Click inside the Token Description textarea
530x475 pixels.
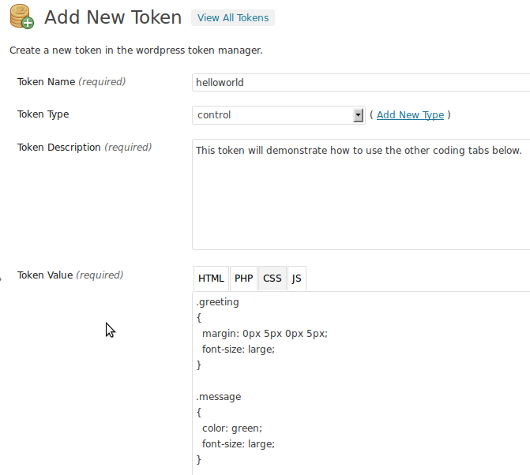361,194
